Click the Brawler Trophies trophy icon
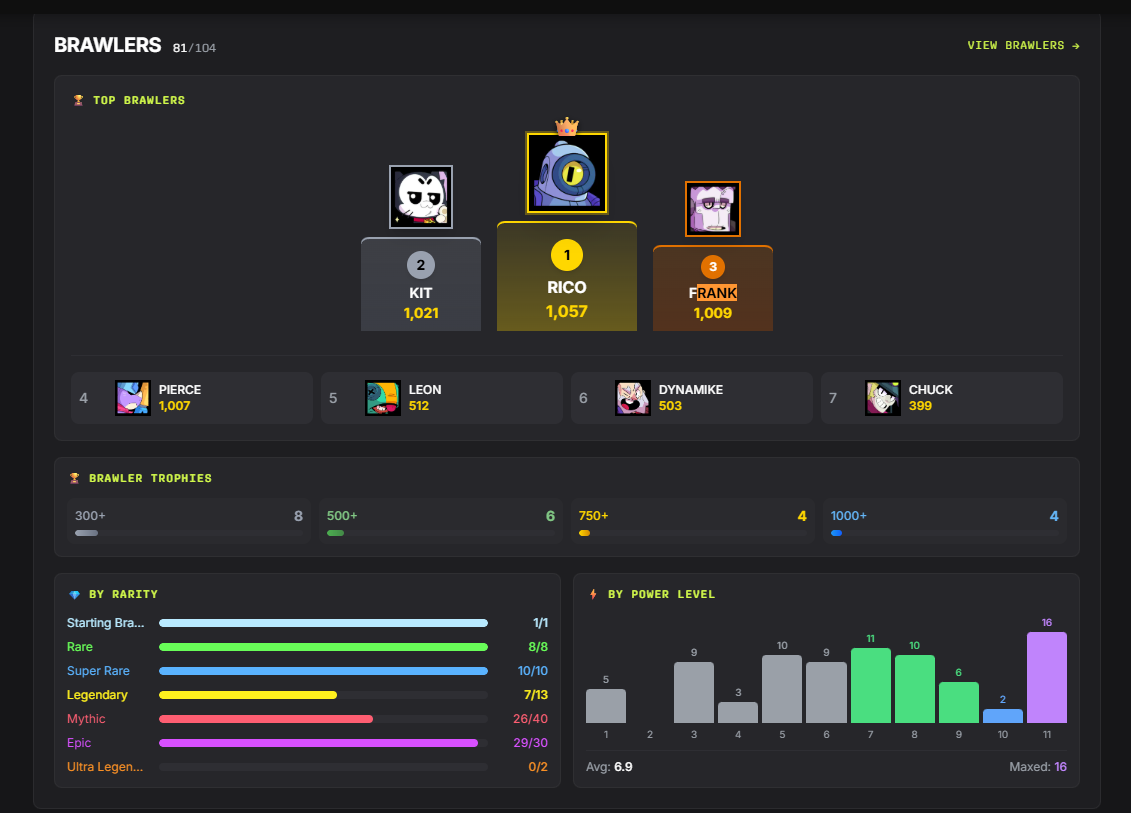 tap(74, 478)
